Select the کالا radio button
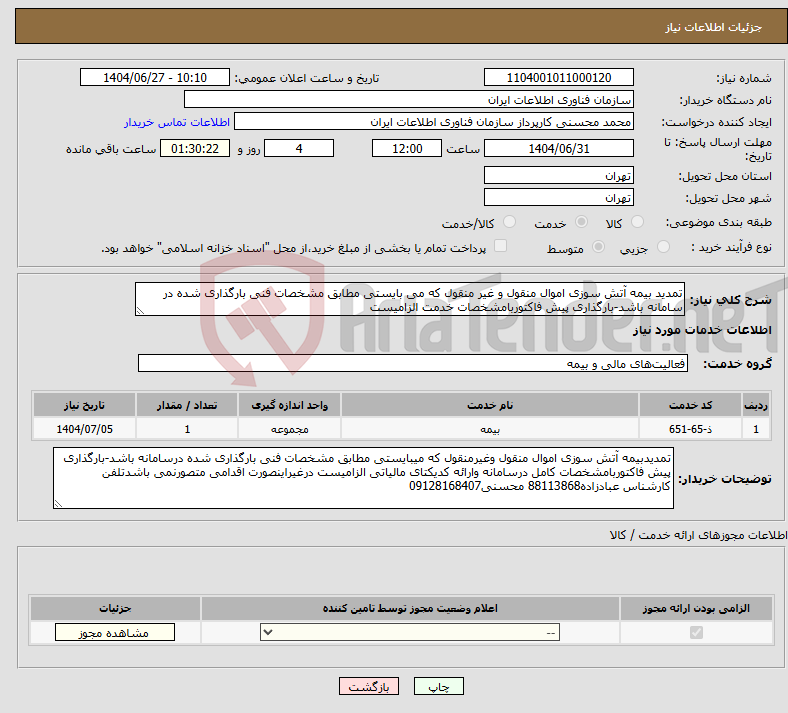The height and width of the screenshot is (713, 788). tap(637, 222)
